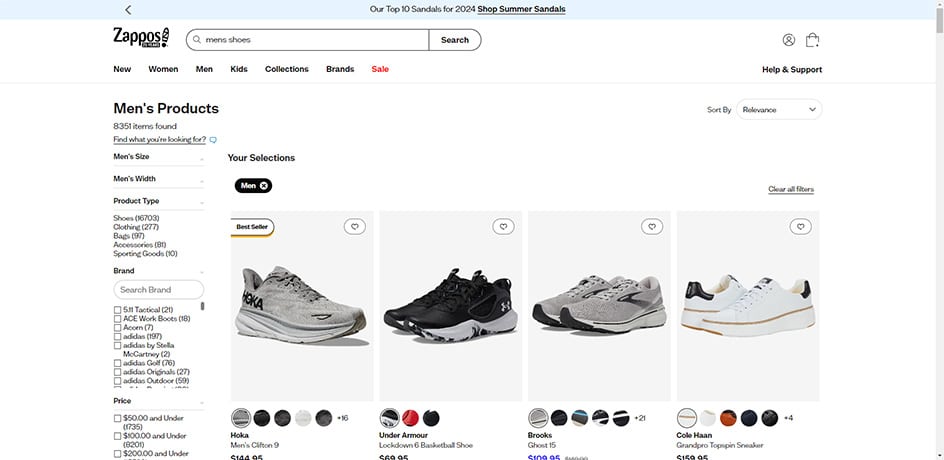Viewport: 944px width, 460px height.
Task: Check the adidas Outdoor brand checkbox
Action: (x=117, y=381)
